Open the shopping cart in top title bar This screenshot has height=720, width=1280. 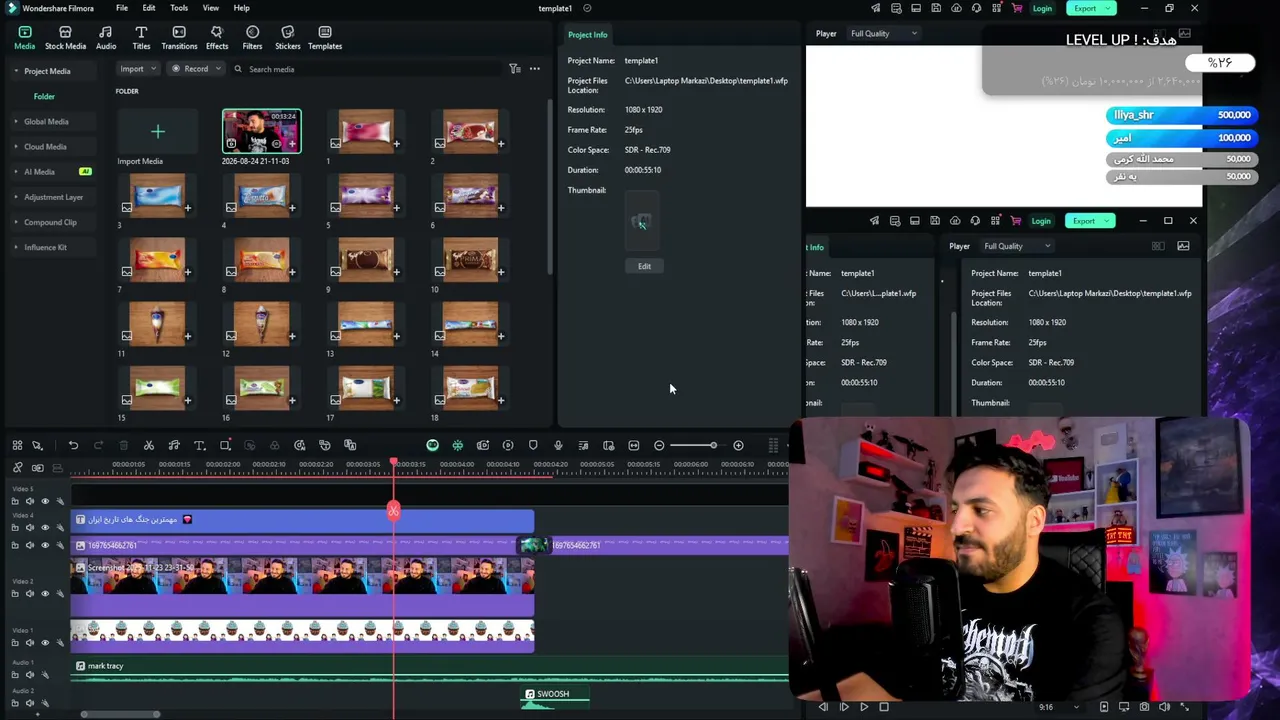click(x=1017, y=8)
